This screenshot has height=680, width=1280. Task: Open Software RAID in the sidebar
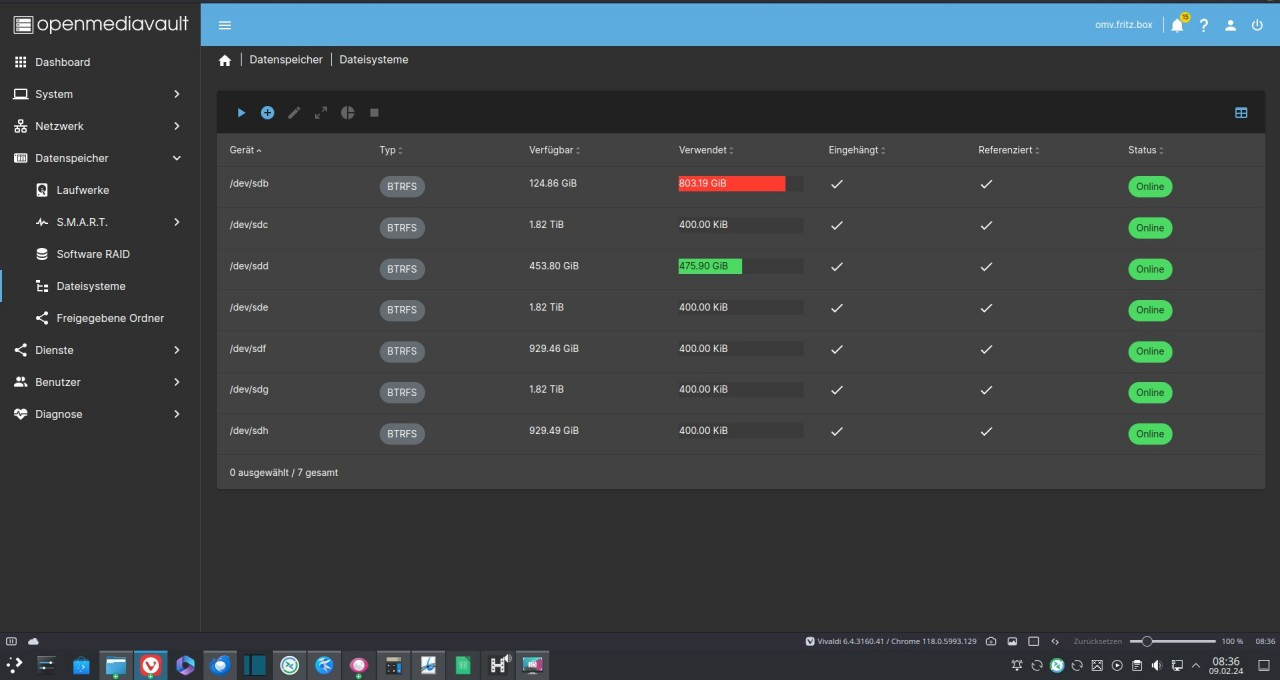tap(100, 254)
